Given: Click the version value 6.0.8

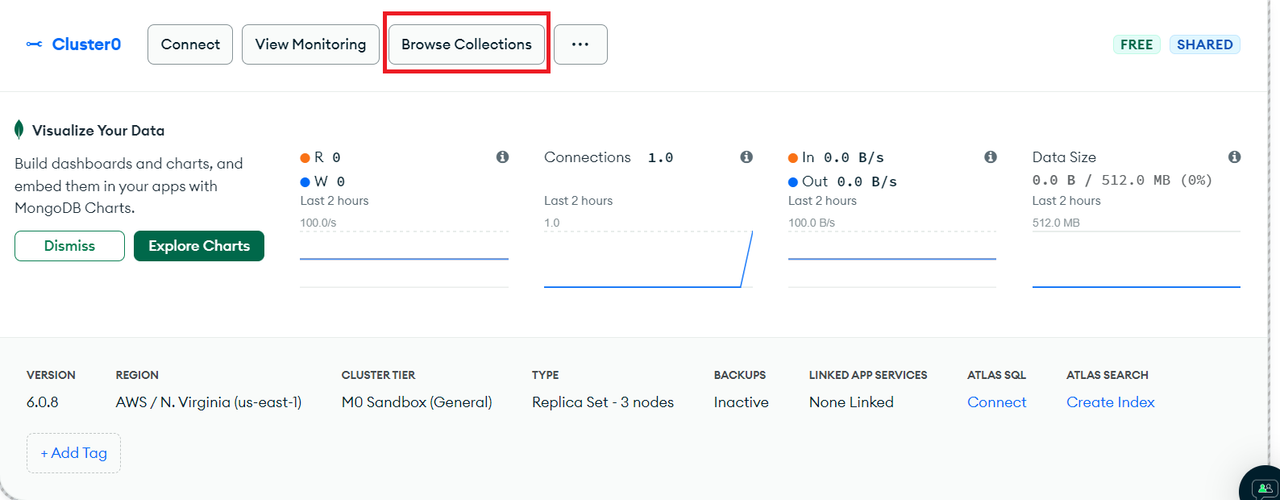Looking at the screenshot, I should click(44, 402).
